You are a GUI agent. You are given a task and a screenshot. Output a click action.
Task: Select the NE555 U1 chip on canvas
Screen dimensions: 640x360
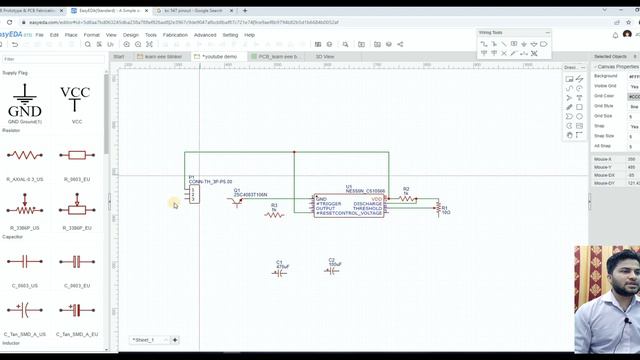pos(349,206)
